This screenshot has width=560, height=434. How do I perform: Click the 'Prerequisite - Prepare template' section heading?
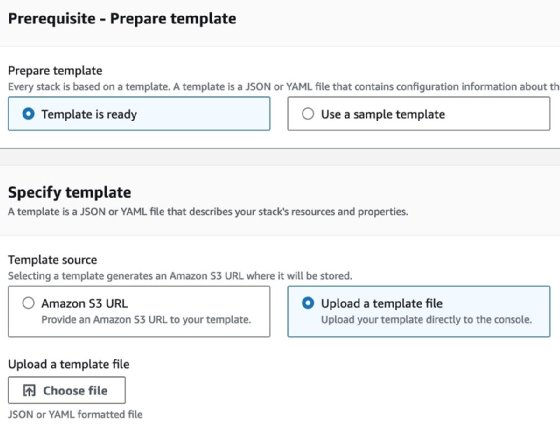[122, 19]
